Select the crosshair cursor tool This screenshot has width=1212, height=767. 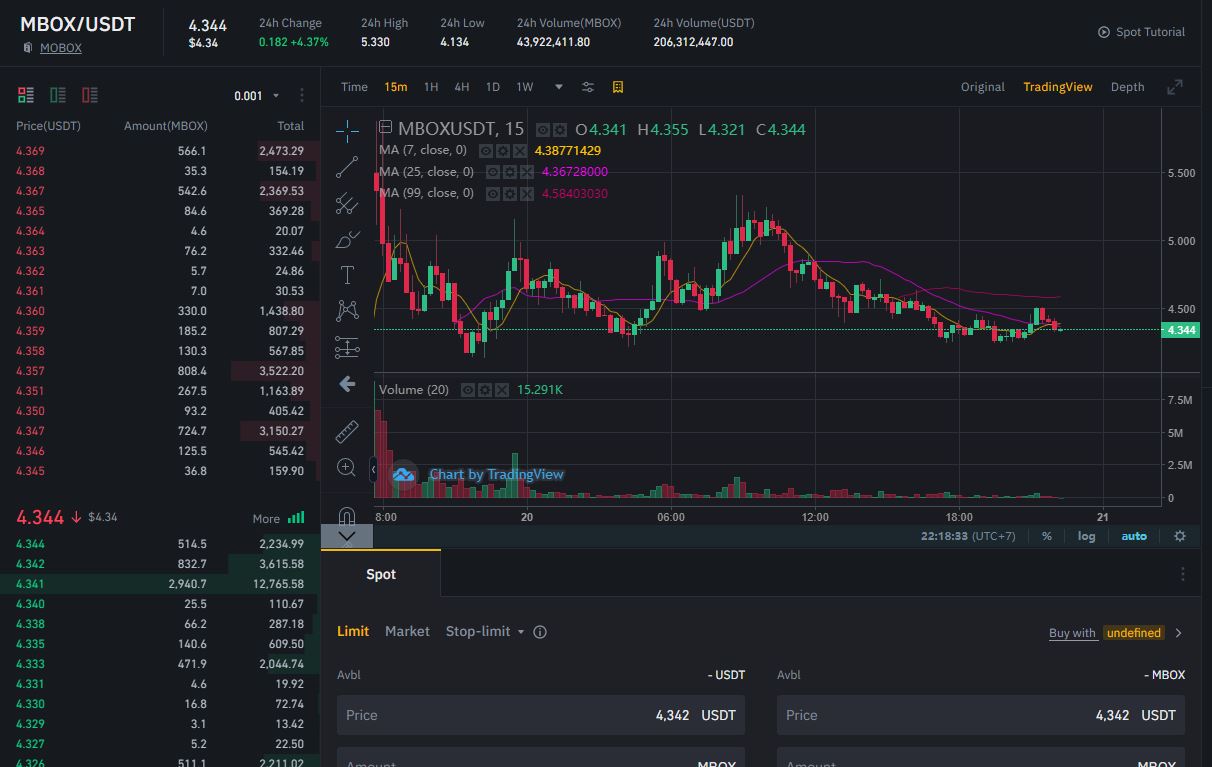click(347, 130)
